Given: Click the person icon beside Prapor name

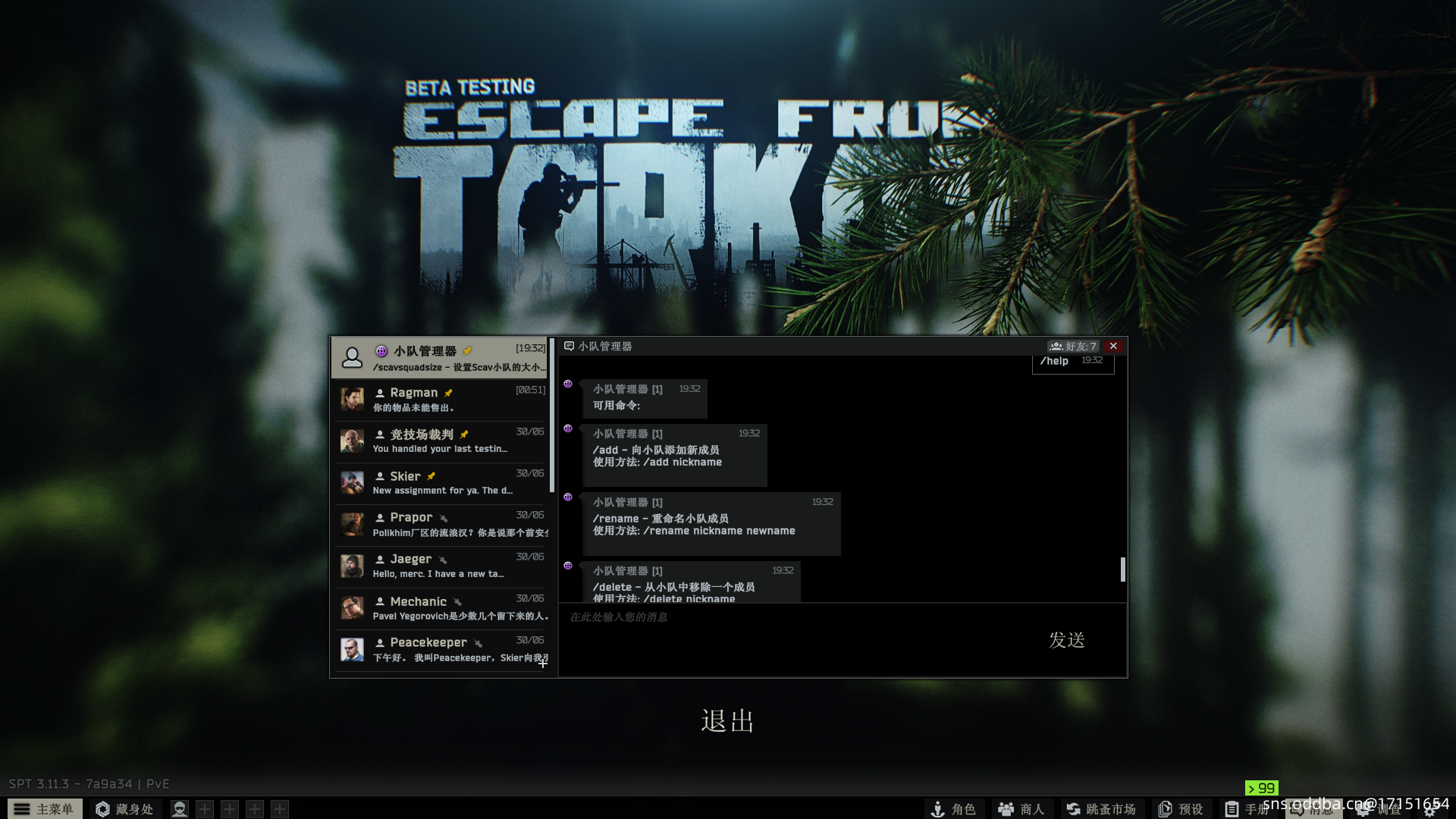Looking at the screenshot, I should pyautogui.click(x=380, y=518).
